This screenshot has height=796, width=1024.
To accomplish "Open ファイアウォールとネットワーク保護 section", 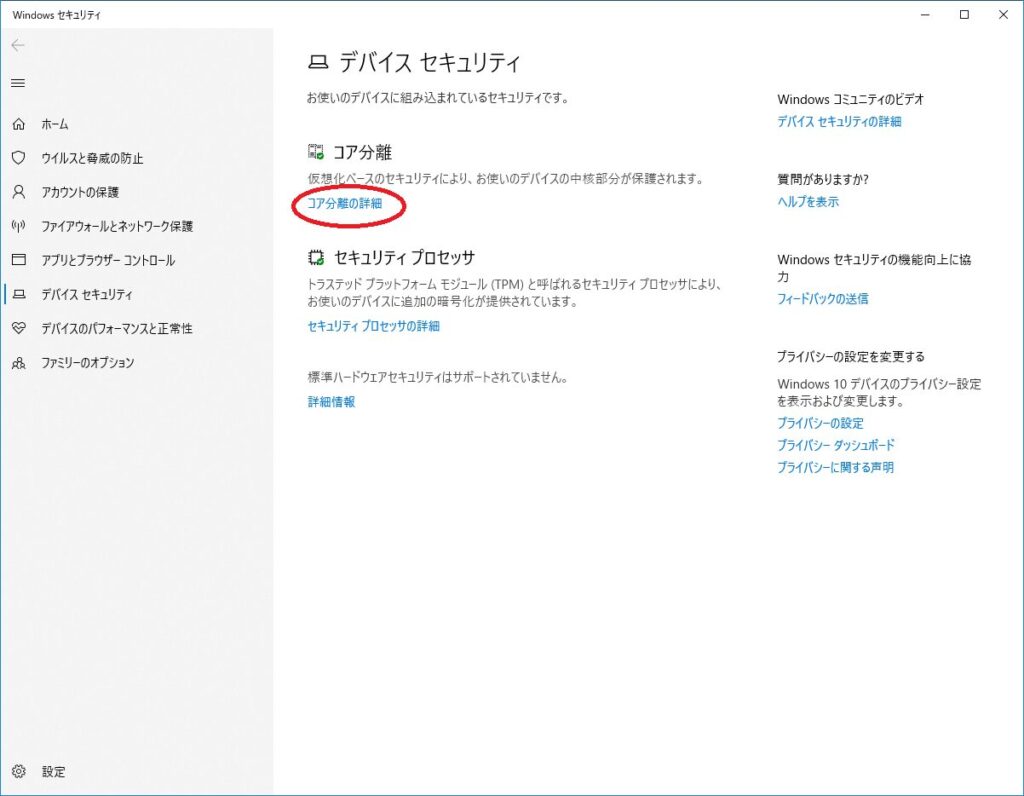I will point(118,226).
